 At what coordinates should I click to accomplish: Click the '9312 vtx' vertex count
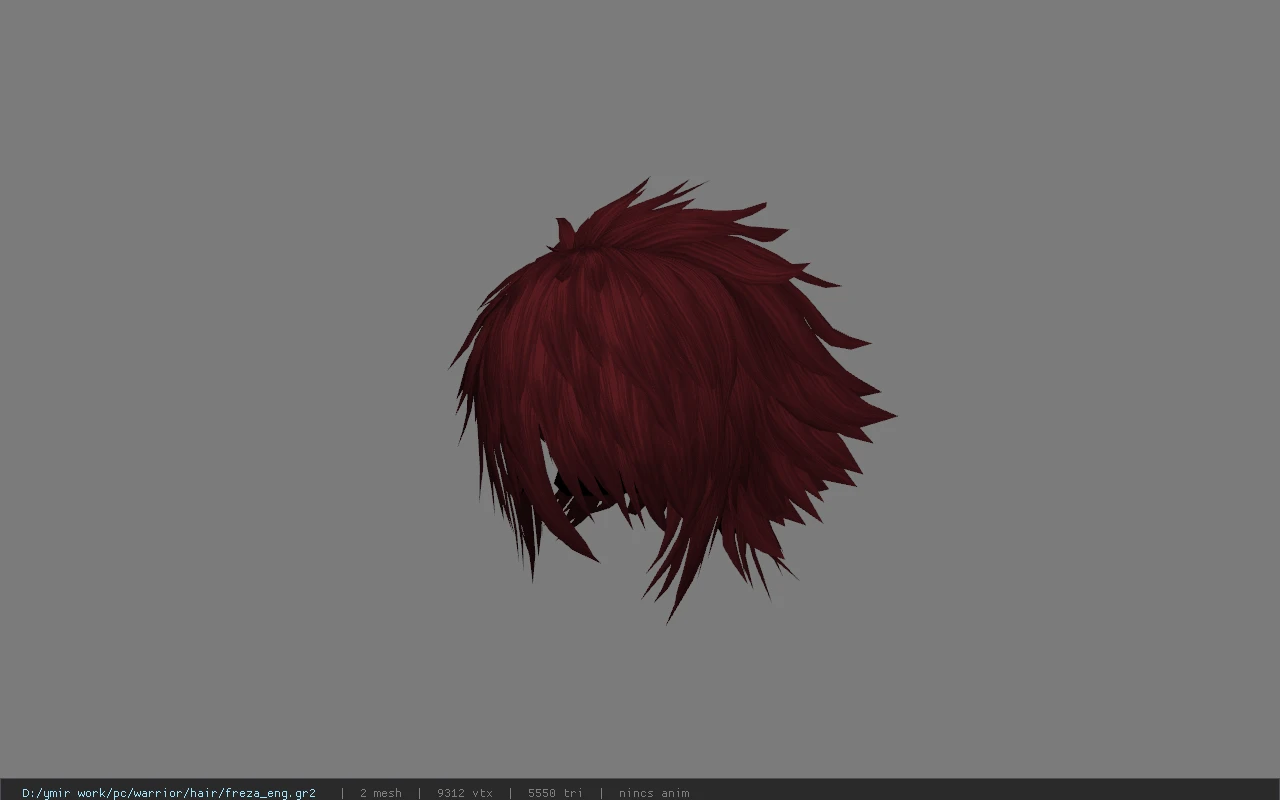465,793
